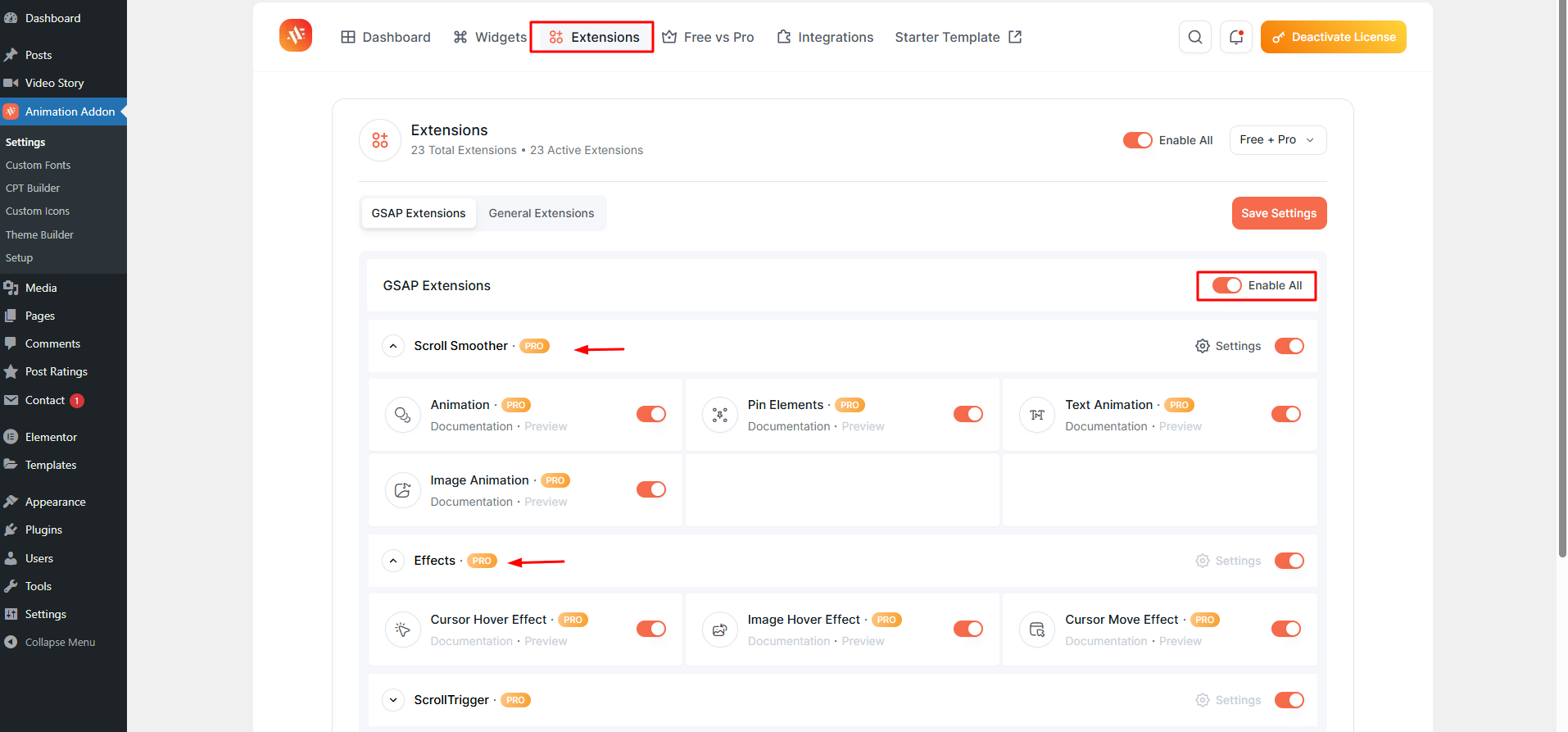Toggle the Effects group switch
The width and height of the screenshot is (1568, 732).
click(x=1289, y=561)
